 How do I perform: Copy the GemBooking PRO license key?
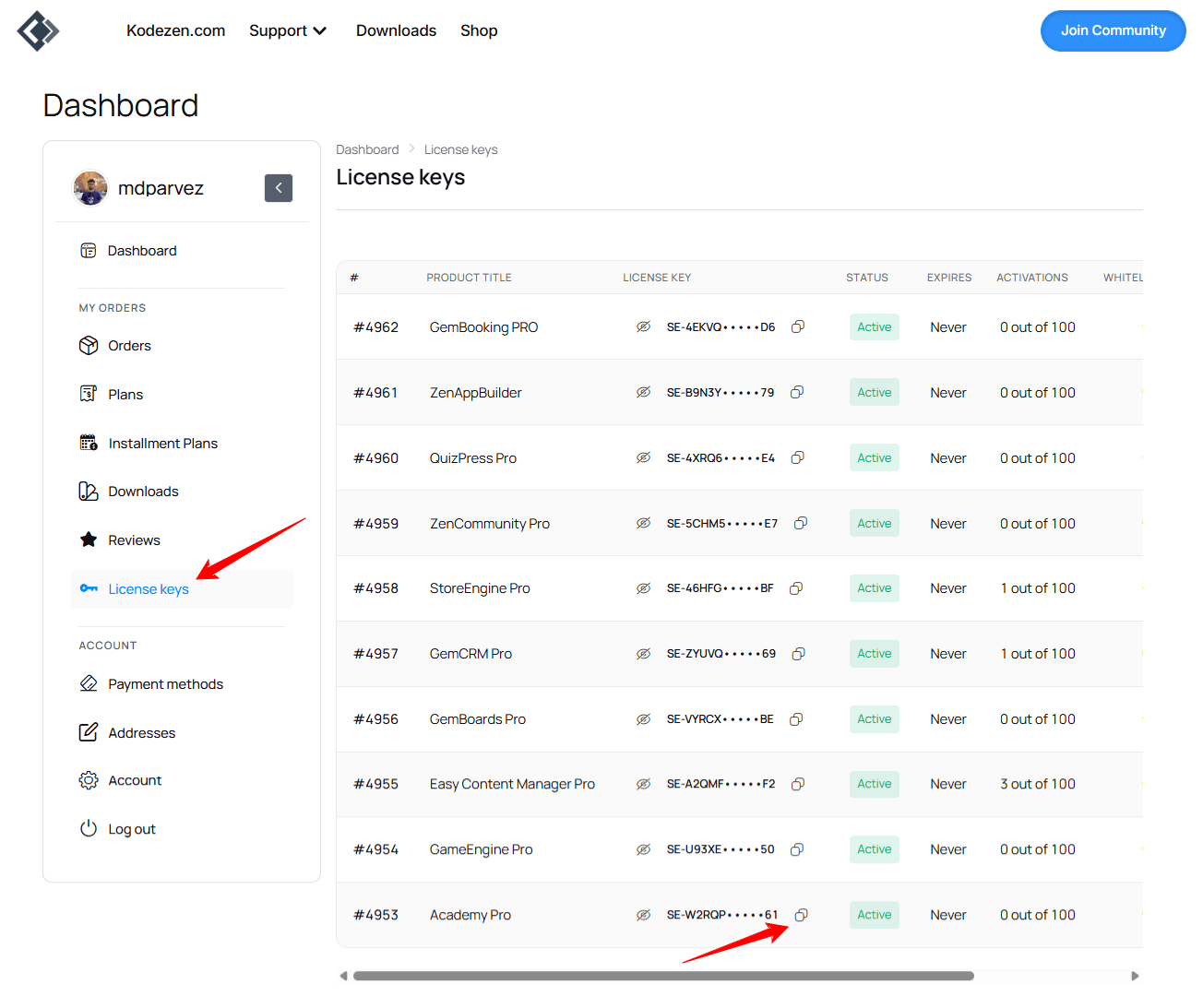798,326
